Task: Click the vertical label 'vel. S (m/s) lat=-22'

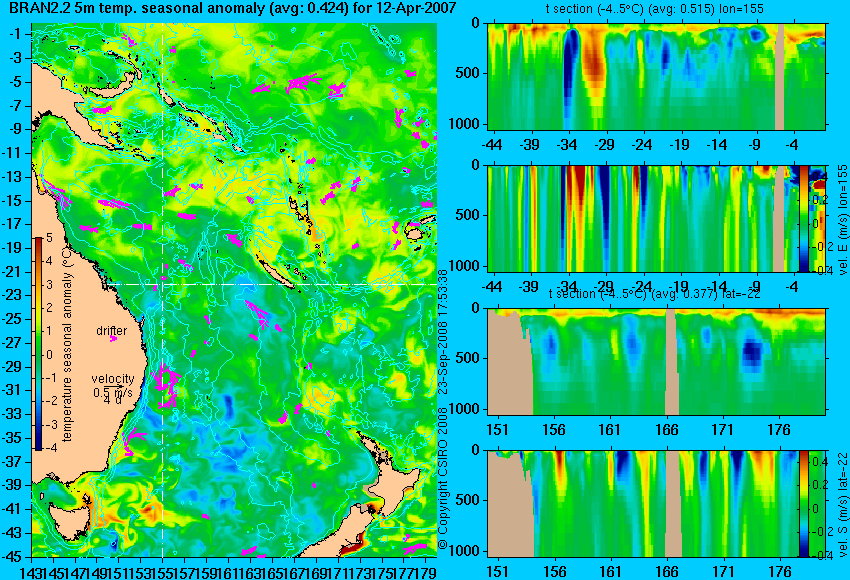Action: coord(843,504)
